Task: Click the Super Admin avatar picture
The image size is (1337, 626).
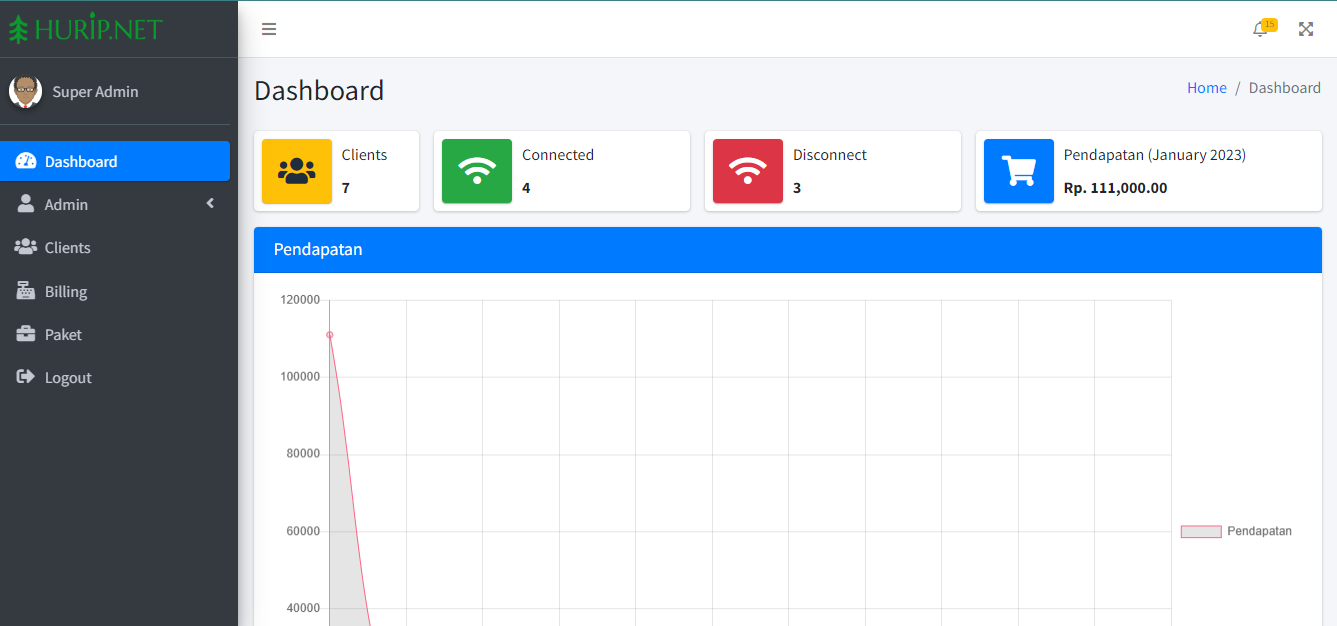Action: coord(25,91)
